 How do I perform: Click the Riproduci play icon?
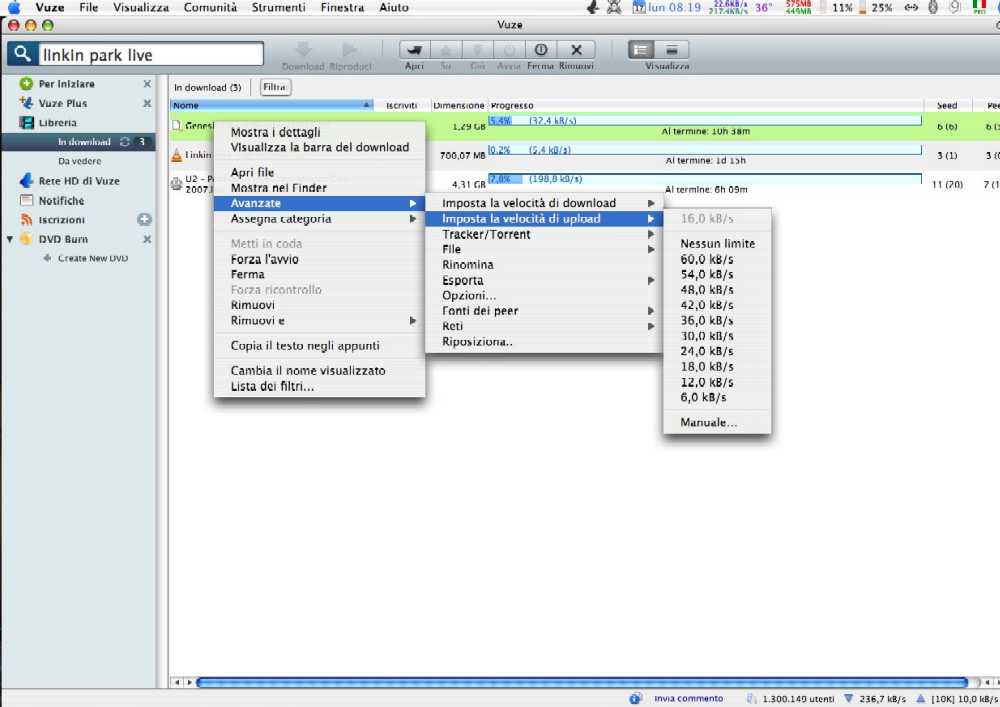click(x=349, y=50)
